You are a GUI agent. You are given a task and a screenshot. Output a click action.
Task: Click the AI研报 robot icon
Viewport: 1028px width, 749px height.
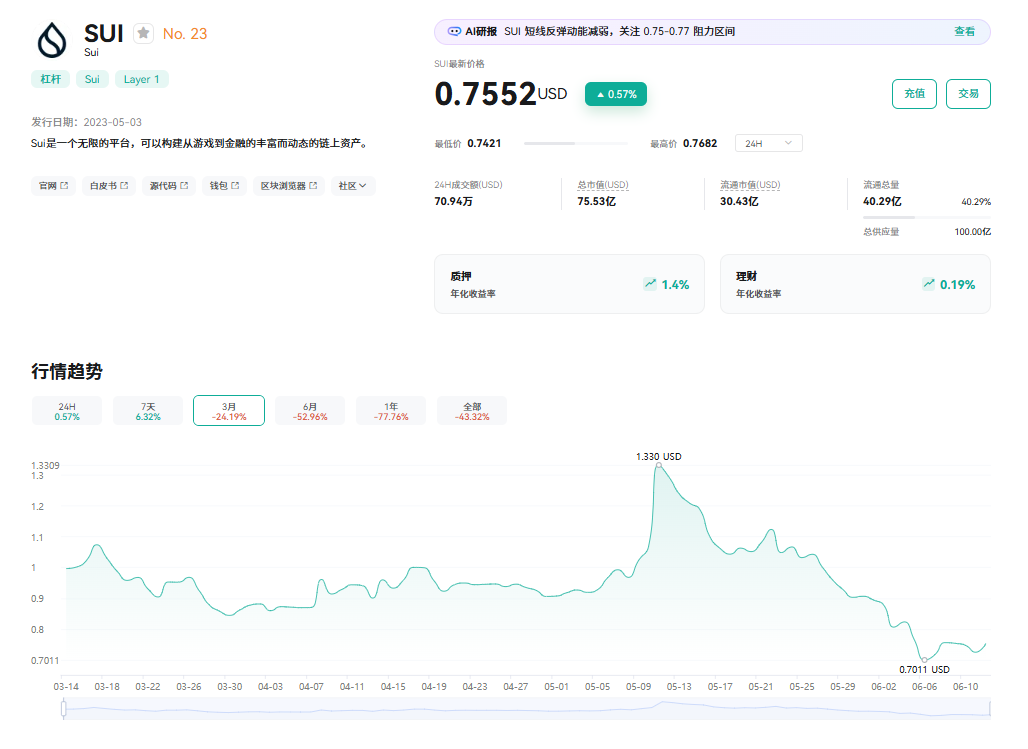454,31
